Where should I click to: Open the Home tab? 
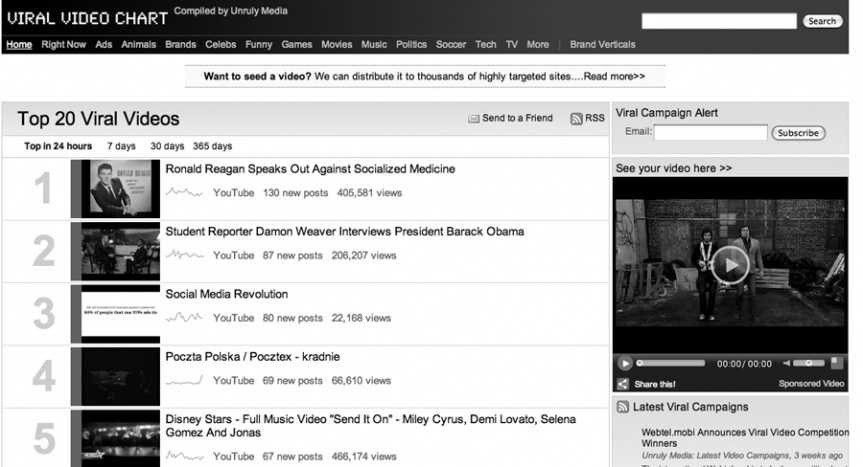(x=19, y=45)
